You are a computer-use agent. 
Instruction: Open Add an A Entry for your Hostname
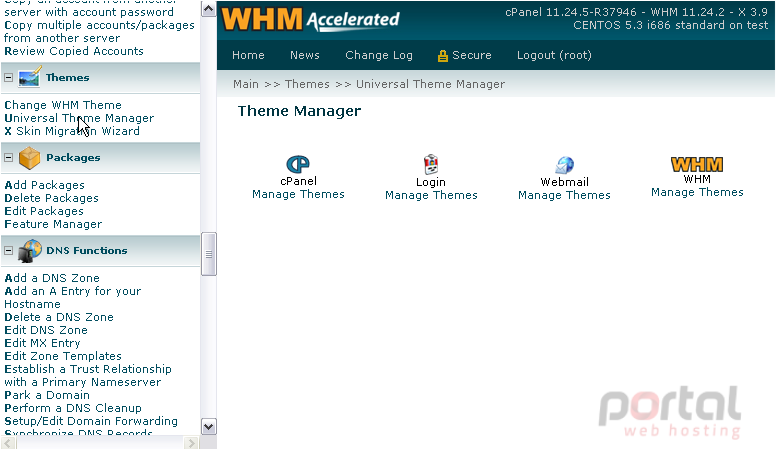pos(73,298)
